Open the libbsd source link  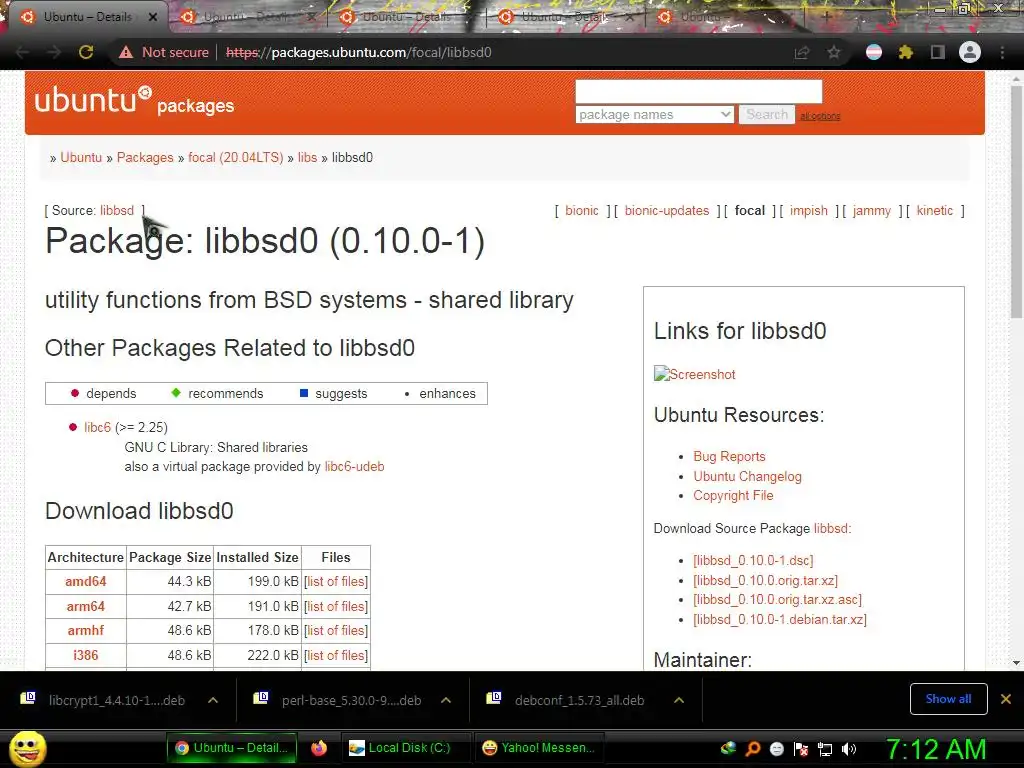pyautogui.click(x=117, y=210)
